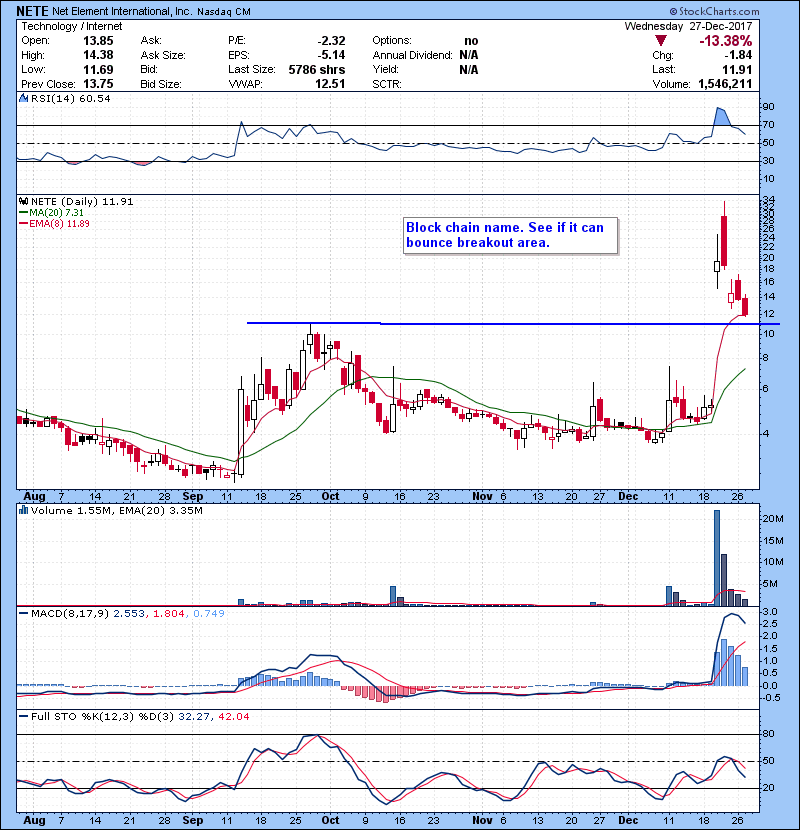Image resolution: width=800 pixels, height=830 pixels.
Task: Select the Low value 11.69
Action: (x=98, y=69)
